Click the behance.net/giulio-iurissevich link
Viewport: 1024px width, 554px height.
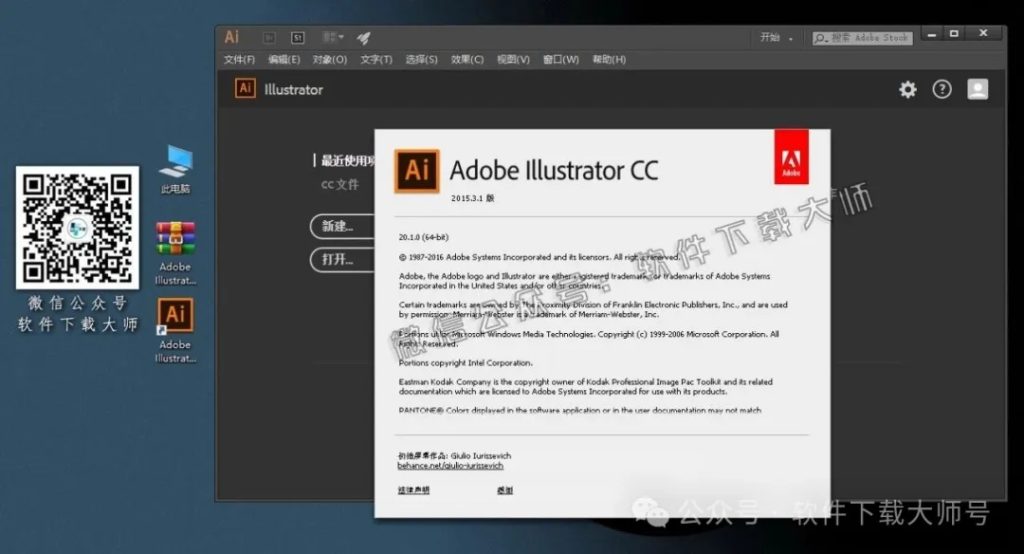click(x=450, y=466)
